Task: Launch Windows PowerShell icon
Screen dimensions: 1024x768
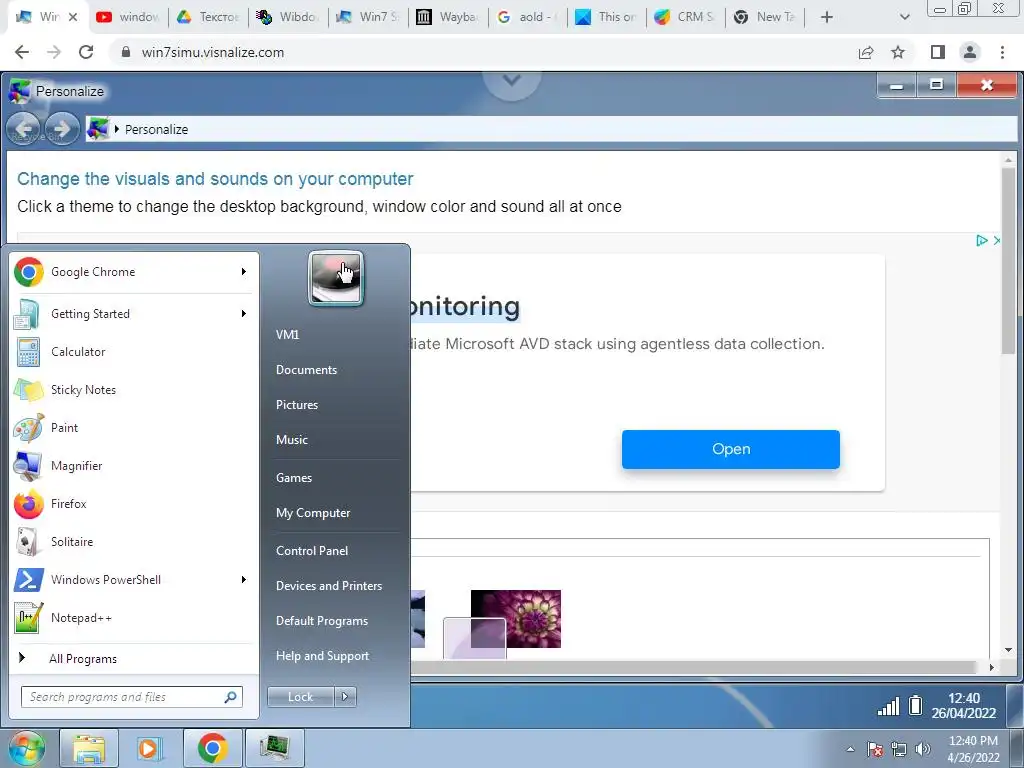Action: (27, 580)
